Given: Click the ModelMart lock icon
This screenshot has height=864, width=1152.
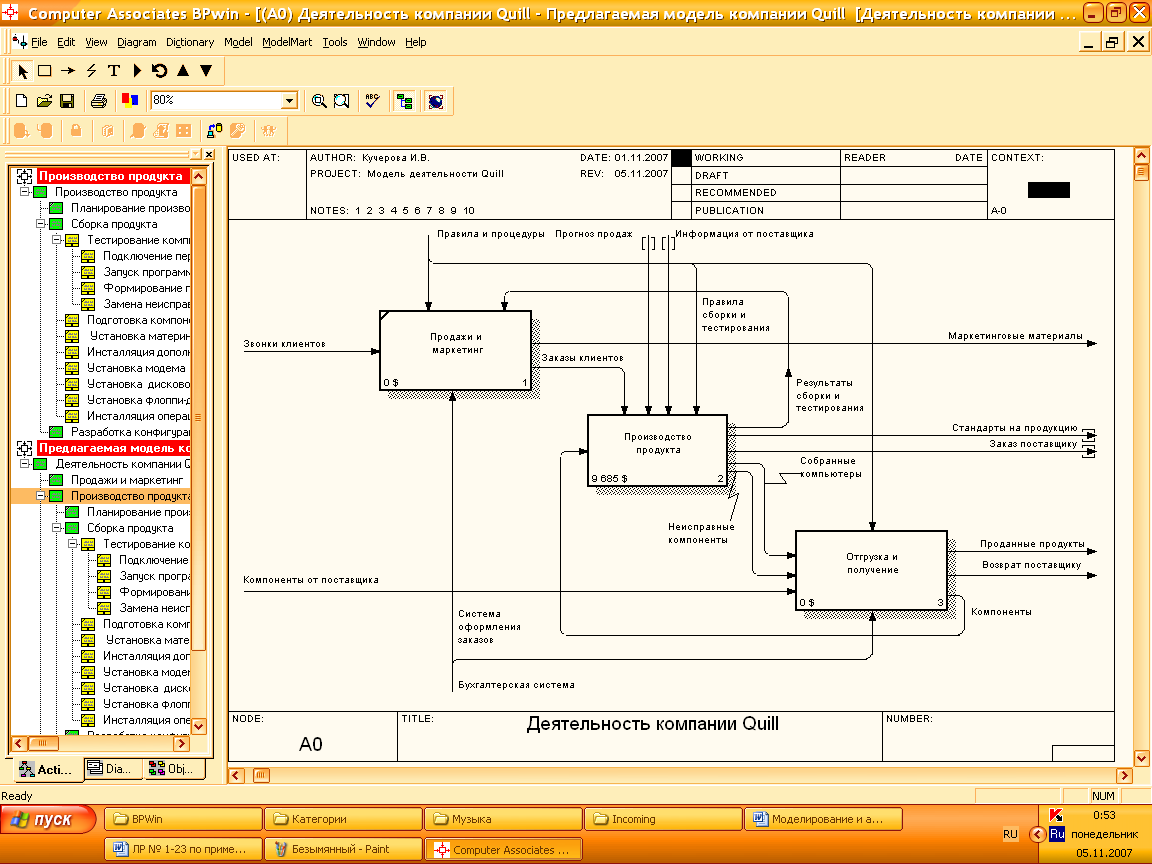Looking at the screenshot, I should pos(76,131).
